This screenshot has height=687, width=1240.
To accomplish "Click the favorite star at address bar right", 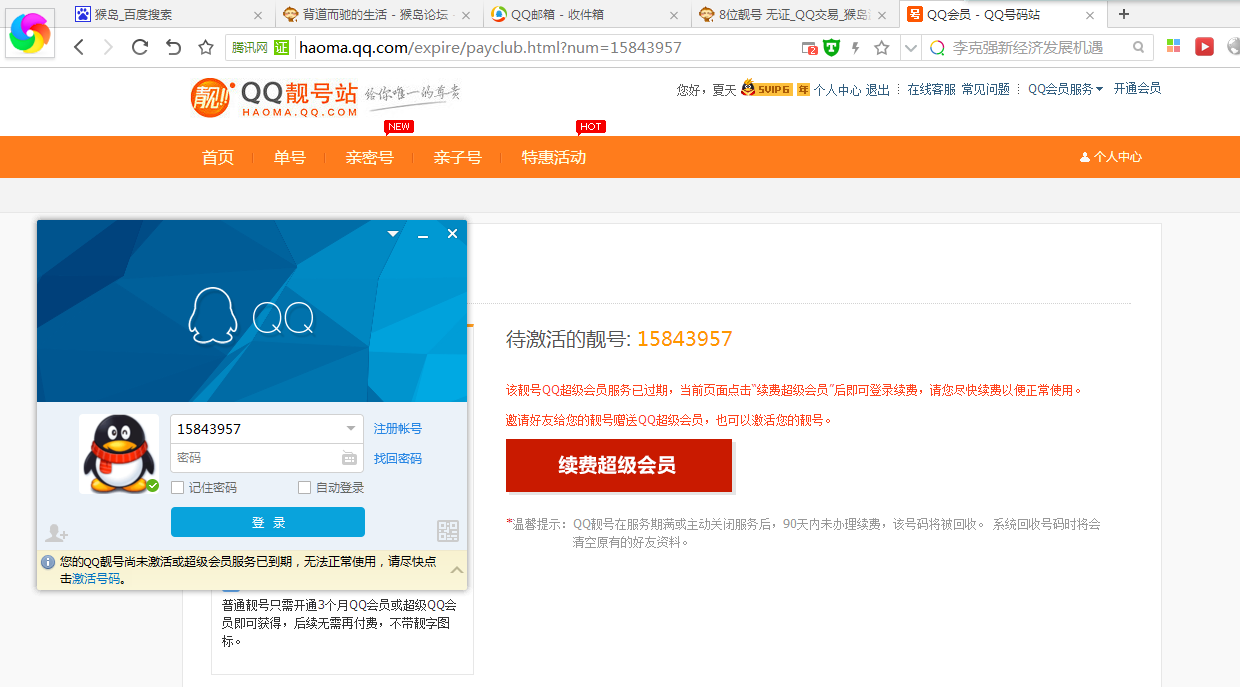I will [x=882, y=47].
